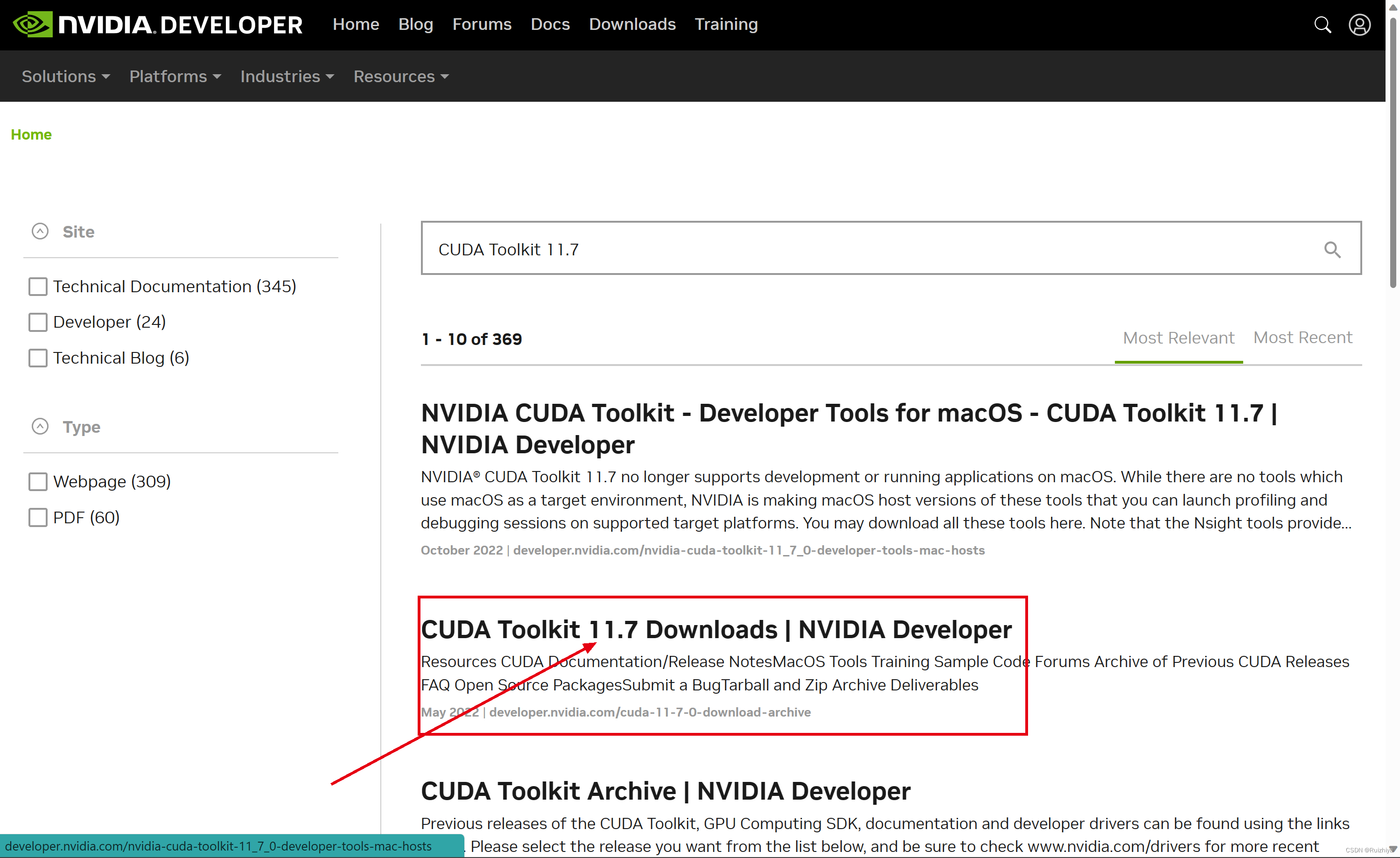The image size is (1400, 858).
Task: Click the '1 - 10 of 369' results count
Action: pyautogui.click(x=472, y=339)
